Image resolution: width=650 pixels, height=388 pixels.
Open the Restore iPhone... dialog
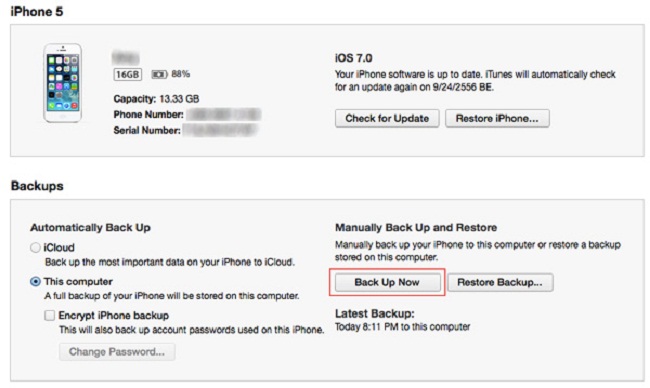click(497, 119)
